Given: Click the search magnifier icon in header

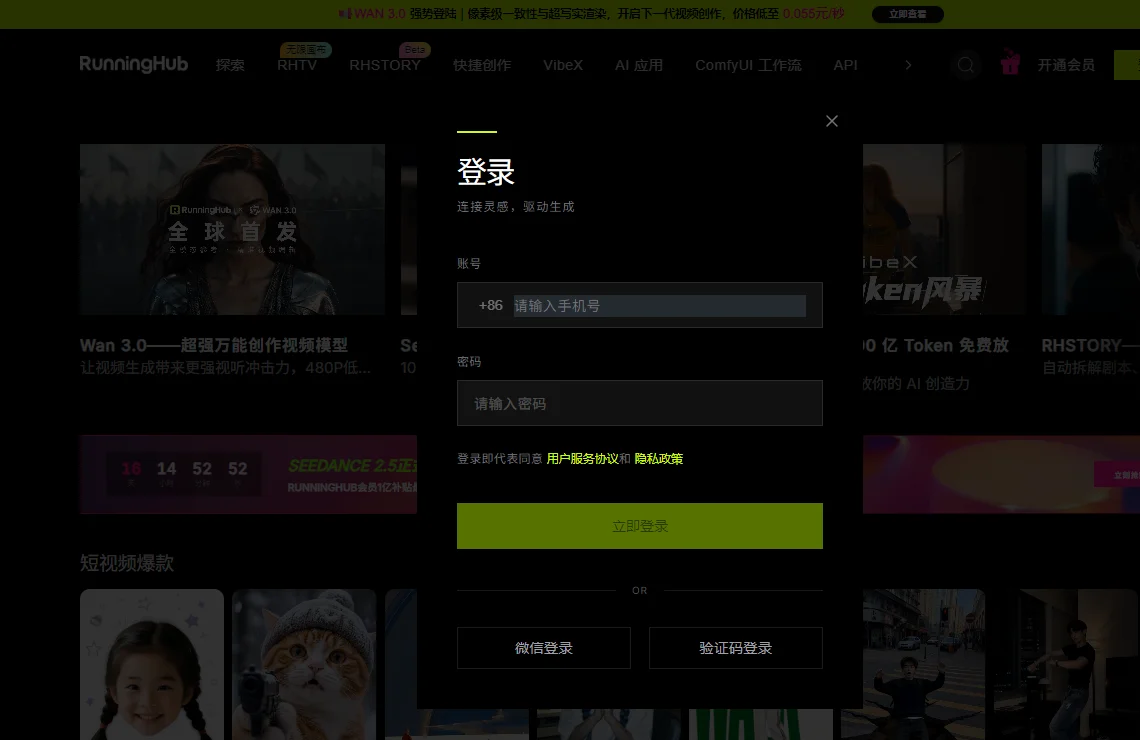Looking at the screenshot, I should point(966,65).
